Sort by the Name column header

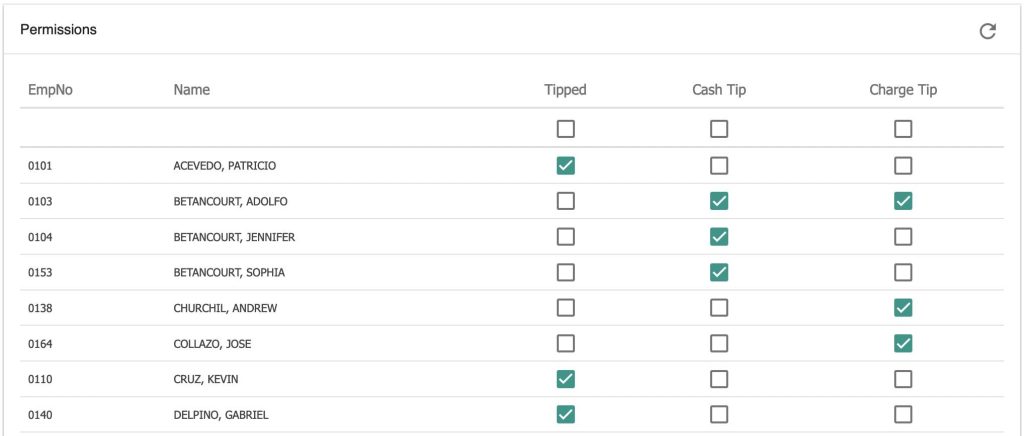pyautogui.click(x=191, y=90)
